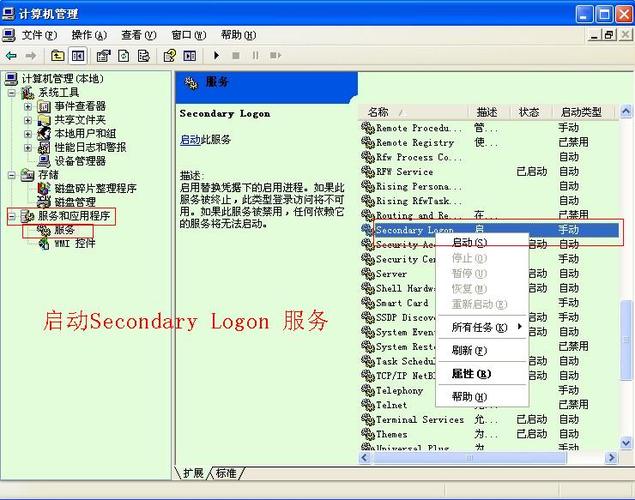Screen dimensions: 635x500
Task: Choose 帮助(H) in the context menu
Action: click(x=482, y=396)
